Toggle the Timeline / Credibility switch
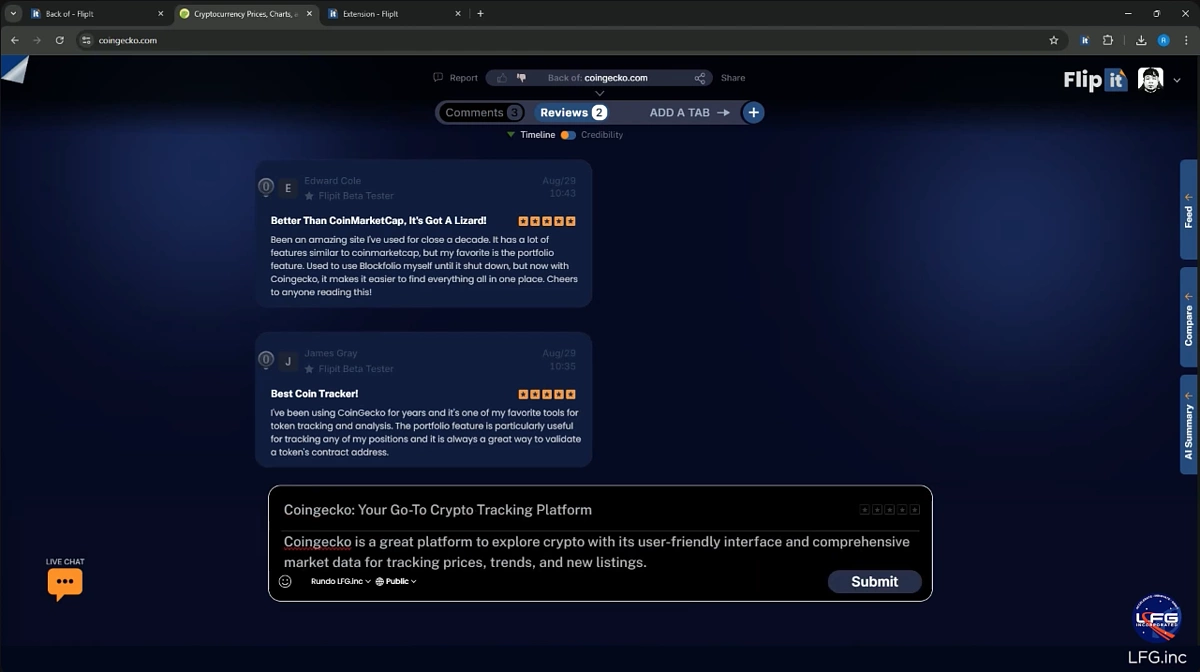The image size is (1200, 672). coord(567,135)
